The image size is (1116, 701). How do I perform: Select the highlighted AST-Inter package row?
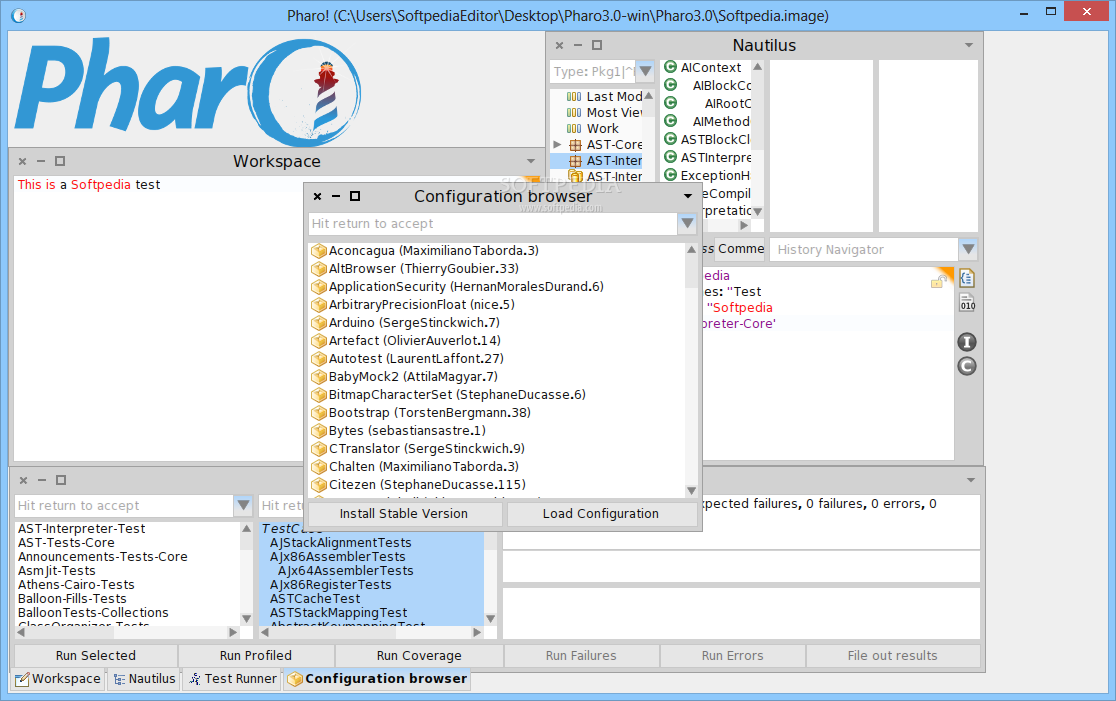pos(596,161)
